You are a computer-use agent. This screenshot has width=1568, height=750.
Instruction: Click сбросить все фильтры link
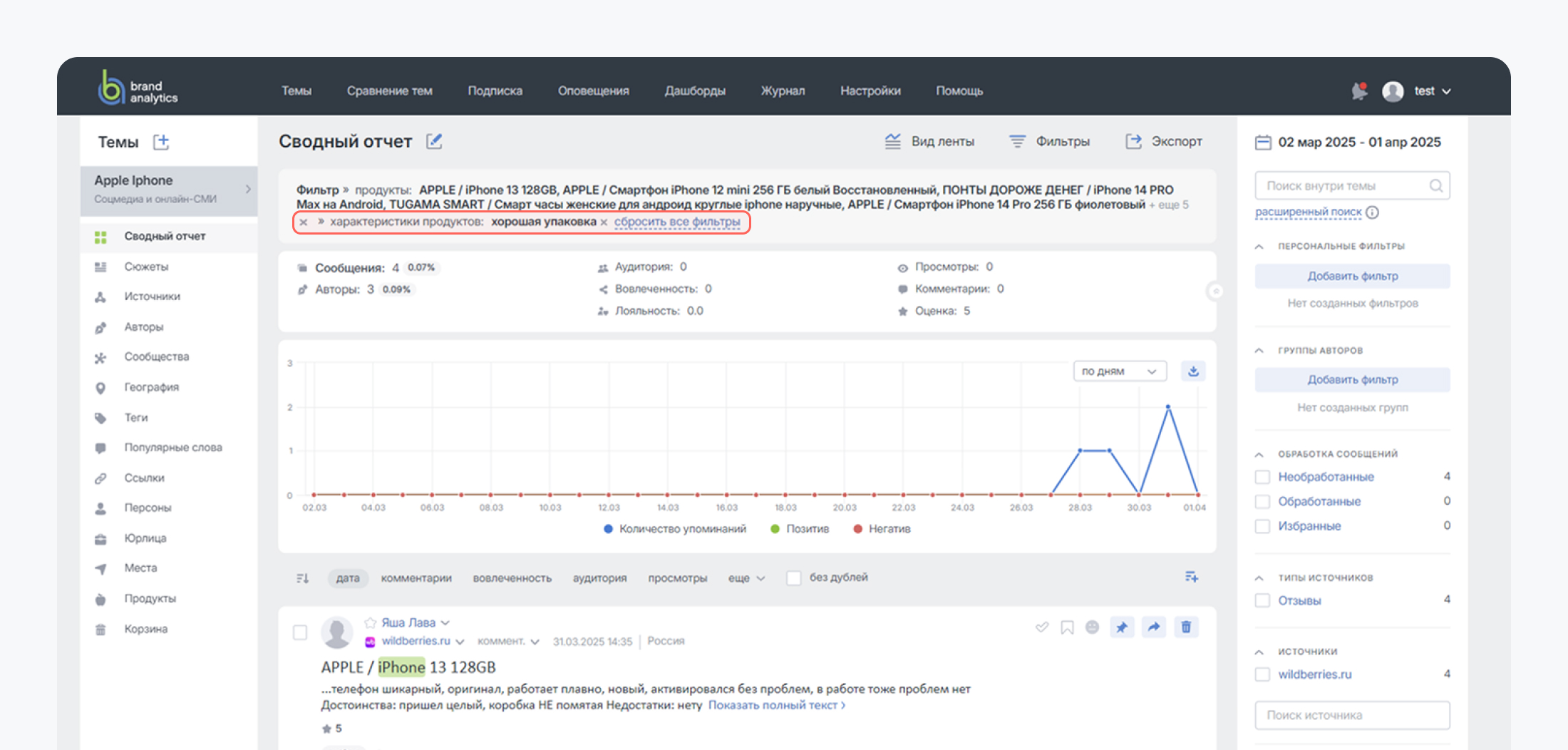(x=677, y=222)
